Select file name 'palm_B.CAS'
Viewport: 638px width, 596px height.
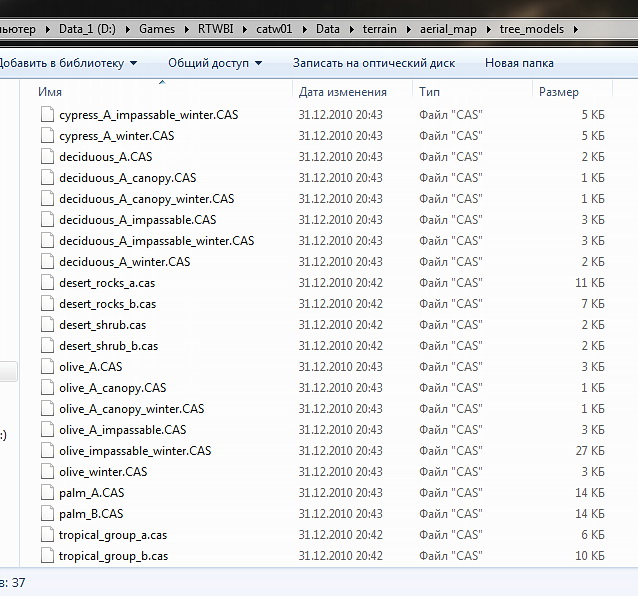(91, 514)
